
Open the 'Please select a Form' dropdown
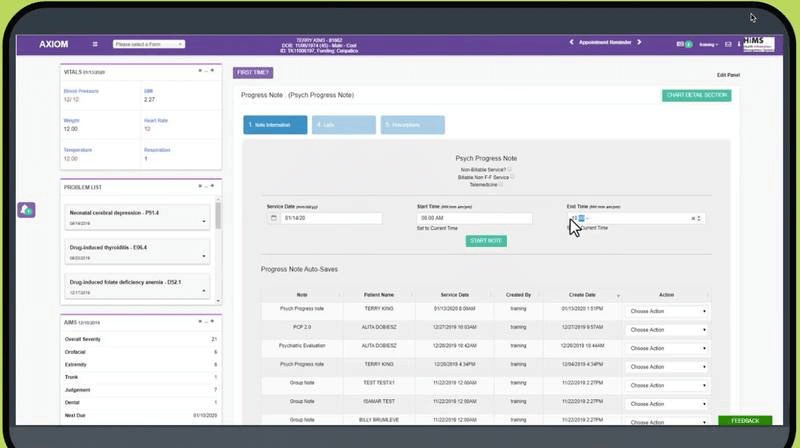(149, 44)
